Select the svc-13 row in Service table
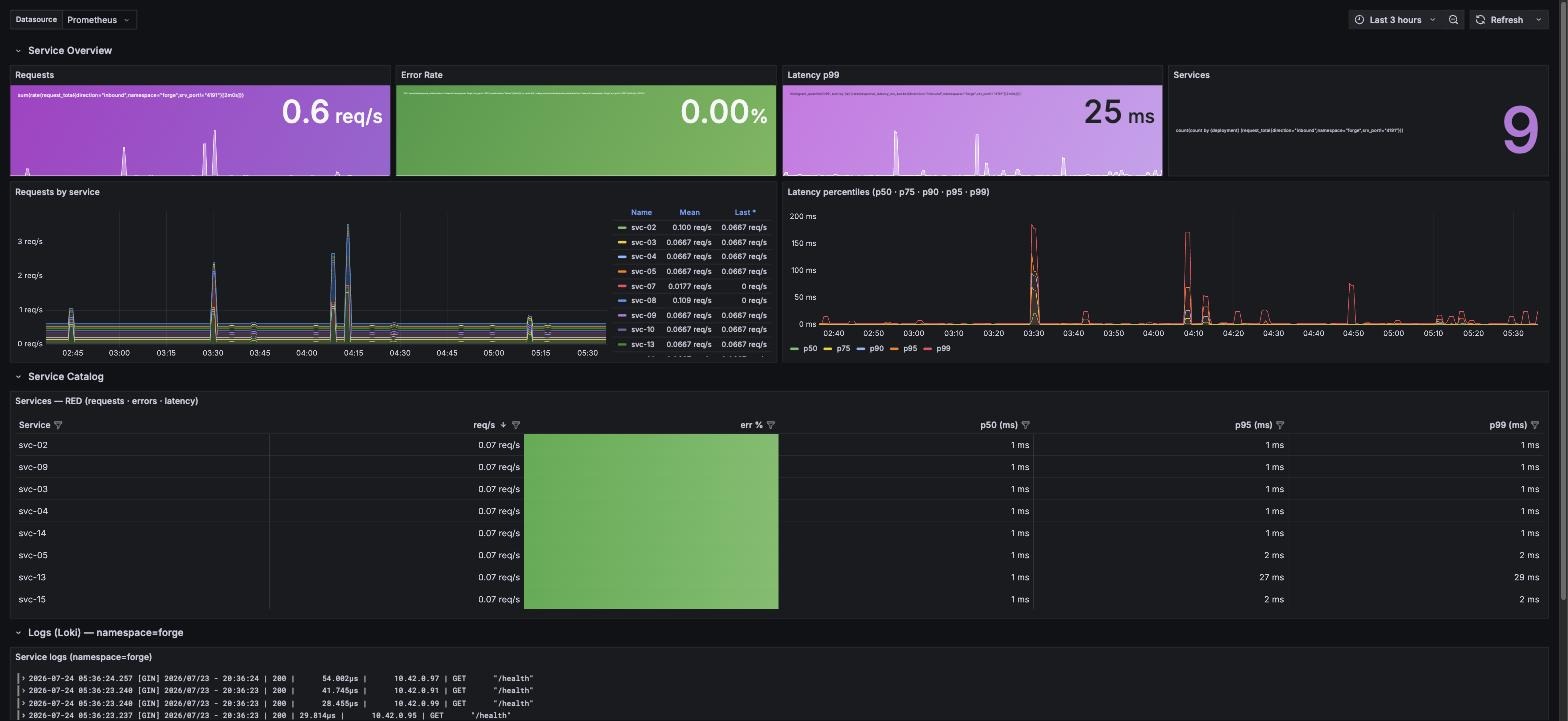The image size is (1568, 721). pos(779,577)
